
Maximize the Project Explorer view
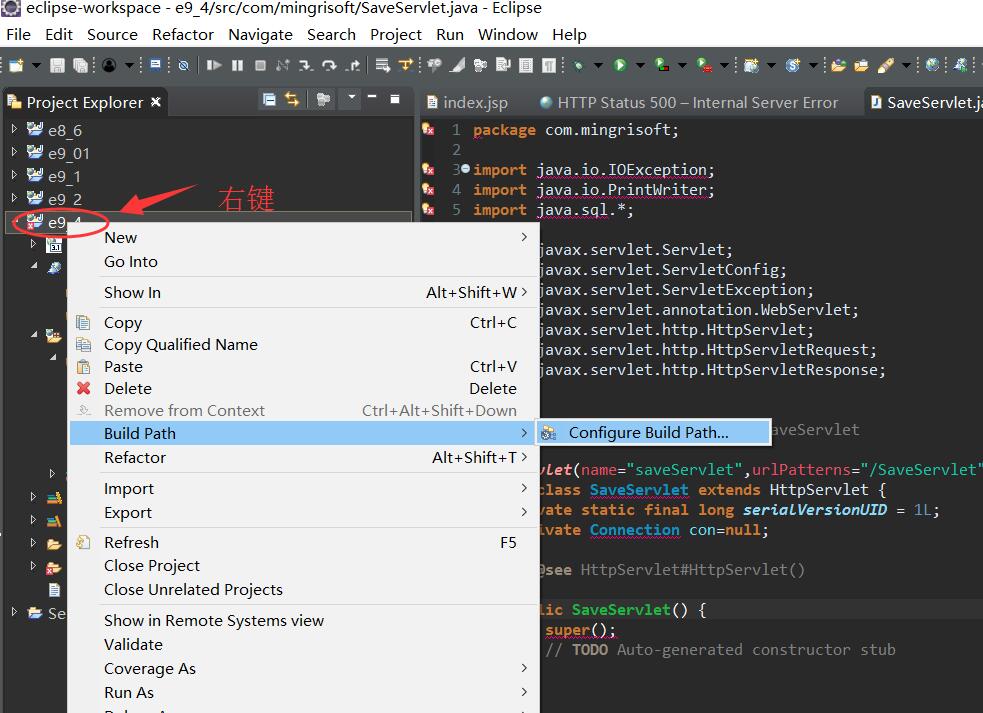(x=395, y=98)
